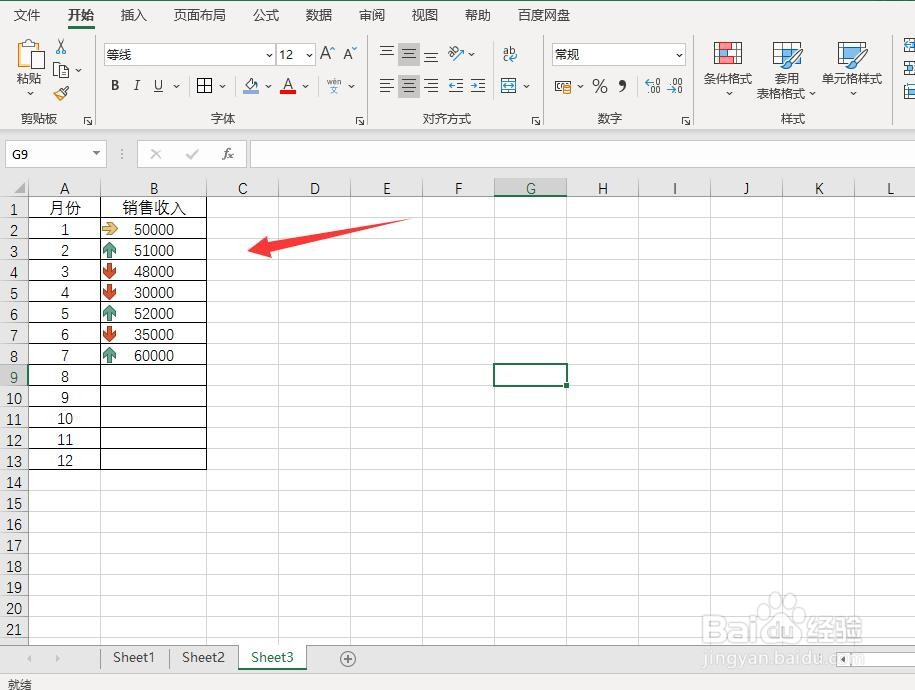Image resolution: width=915 pixels, height=690 pixels.
Task: Click the increase indent icon
Action: click(x=477, y=86)
